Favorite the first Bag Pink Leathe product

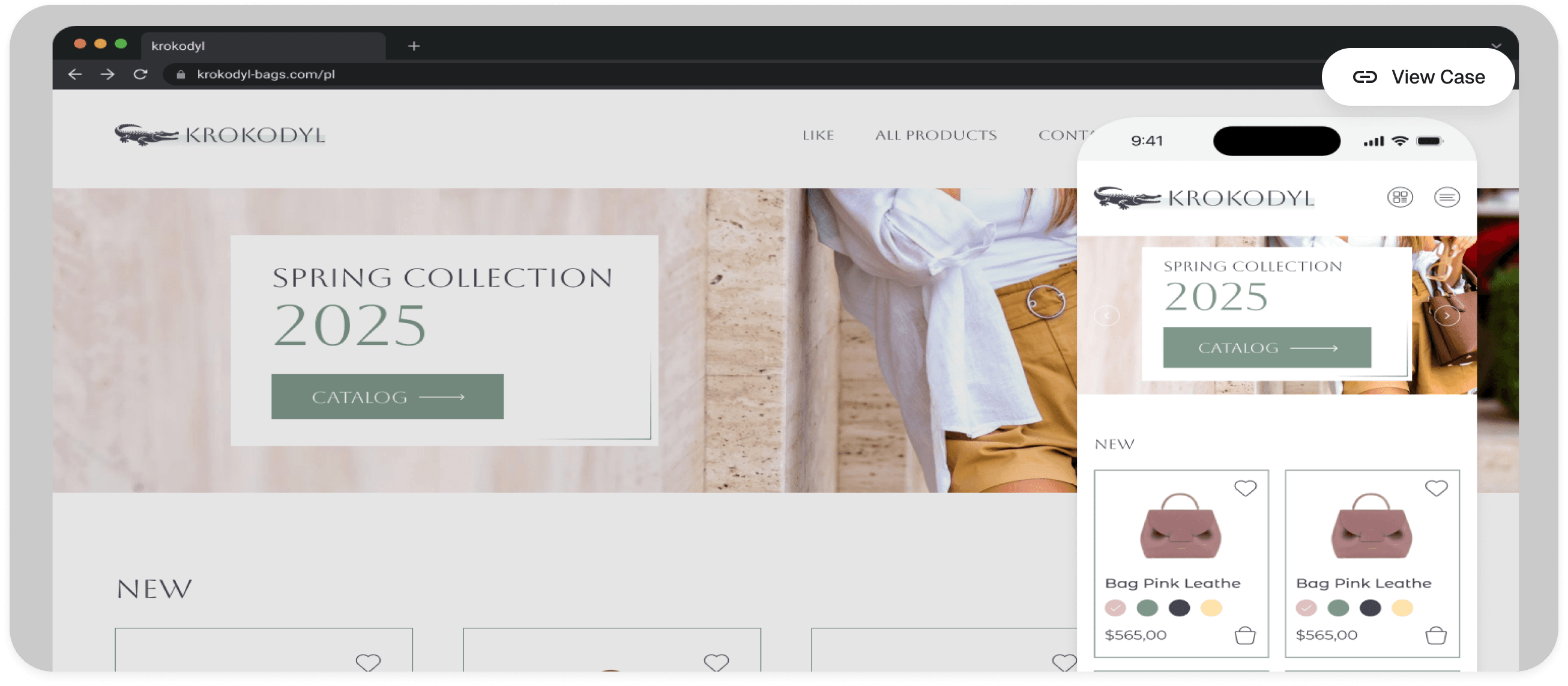point(1246,487)
